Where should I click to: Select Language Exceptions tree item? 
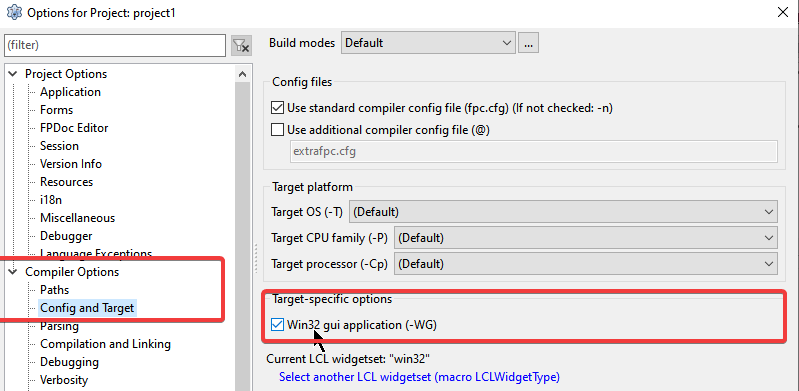point(96,253)
